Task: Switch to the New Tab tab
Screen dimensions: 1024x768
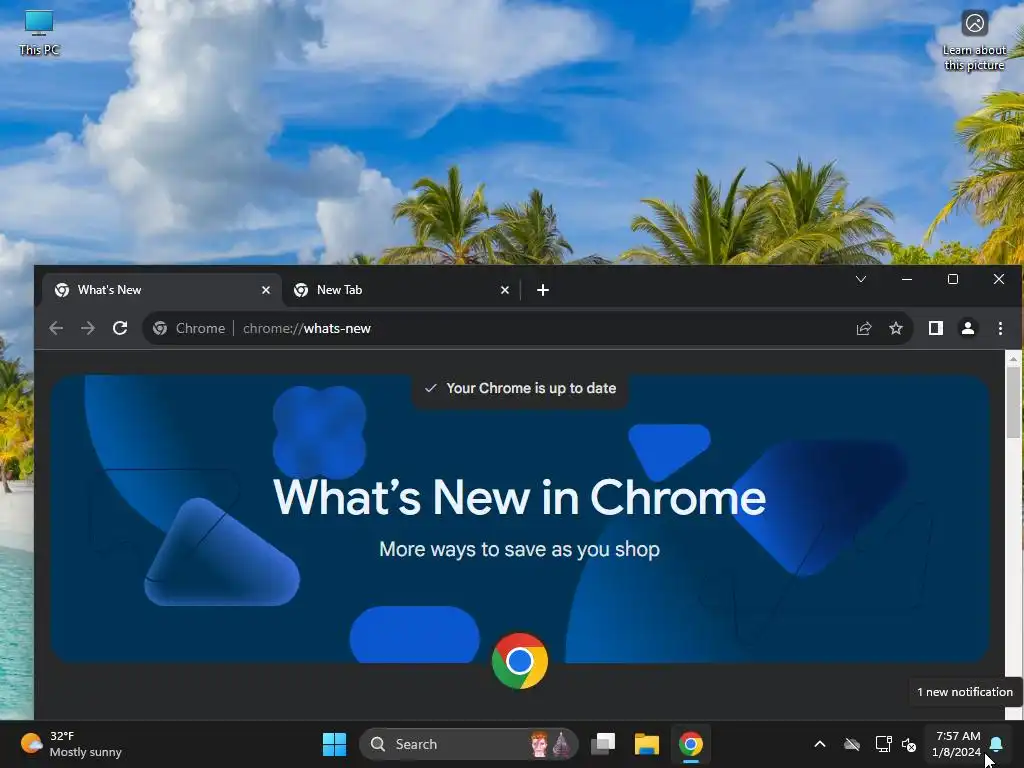Action: [x=401, y=290]
